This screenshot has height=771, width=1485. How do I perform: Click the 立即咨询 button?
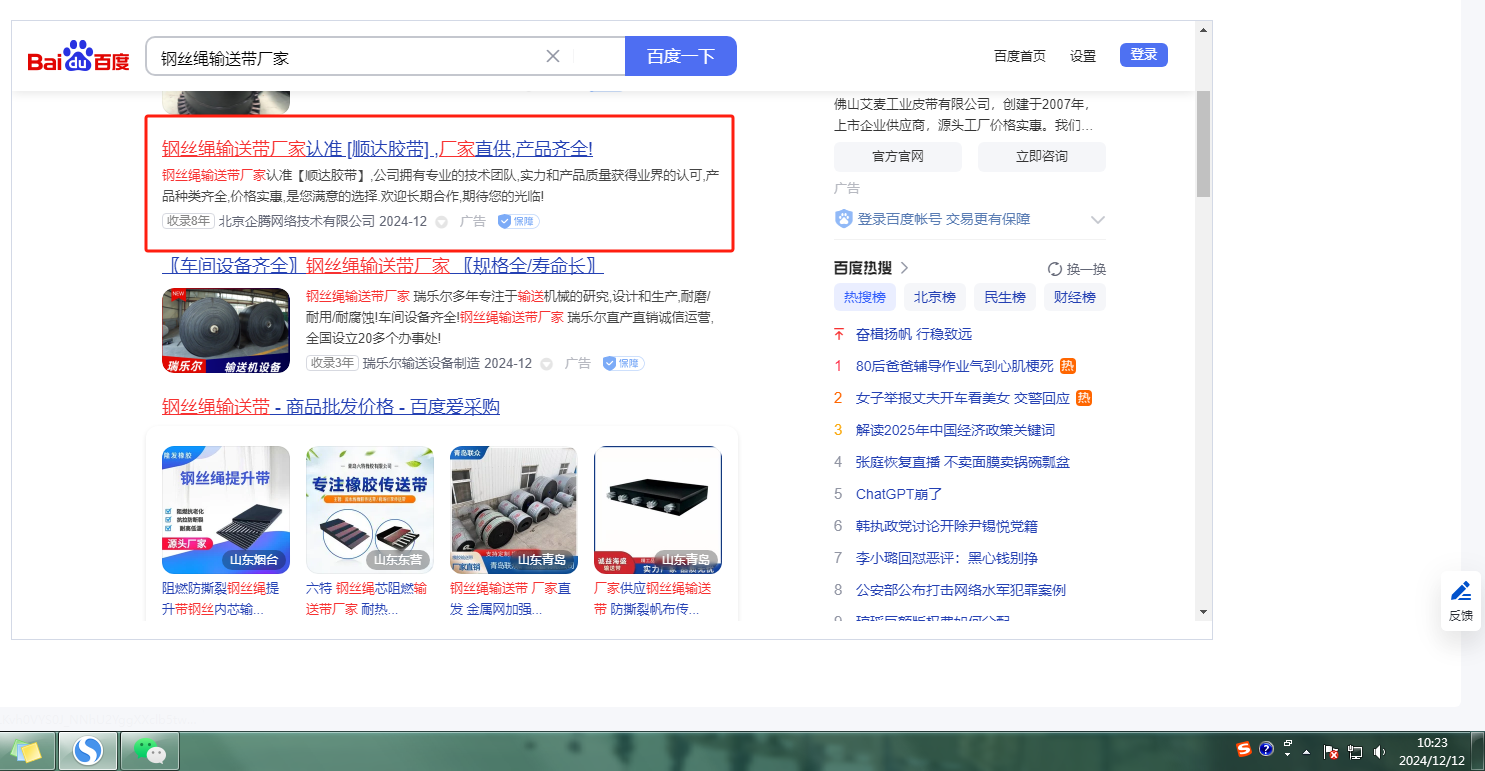click(1042, 157)
